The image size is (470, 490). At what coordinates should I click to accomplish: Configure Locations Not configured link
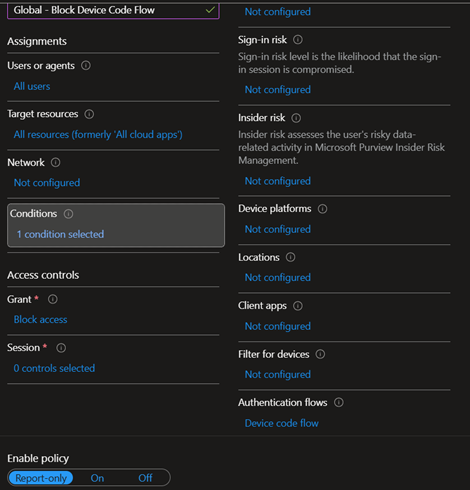(278, 277)
